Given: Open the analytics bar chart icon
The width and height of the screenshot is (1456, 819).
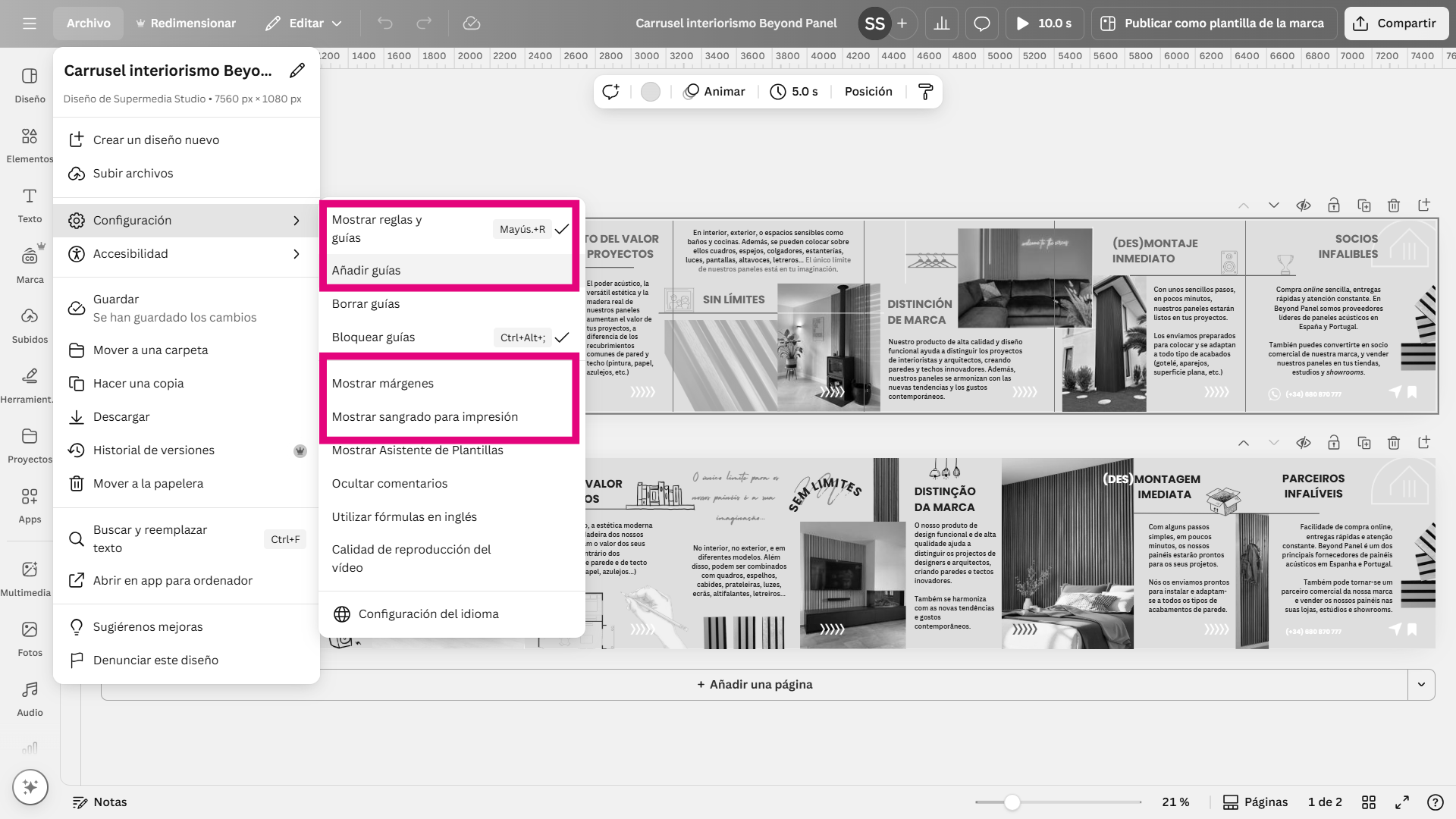Looking at the screenshot, I should point(941,24).
